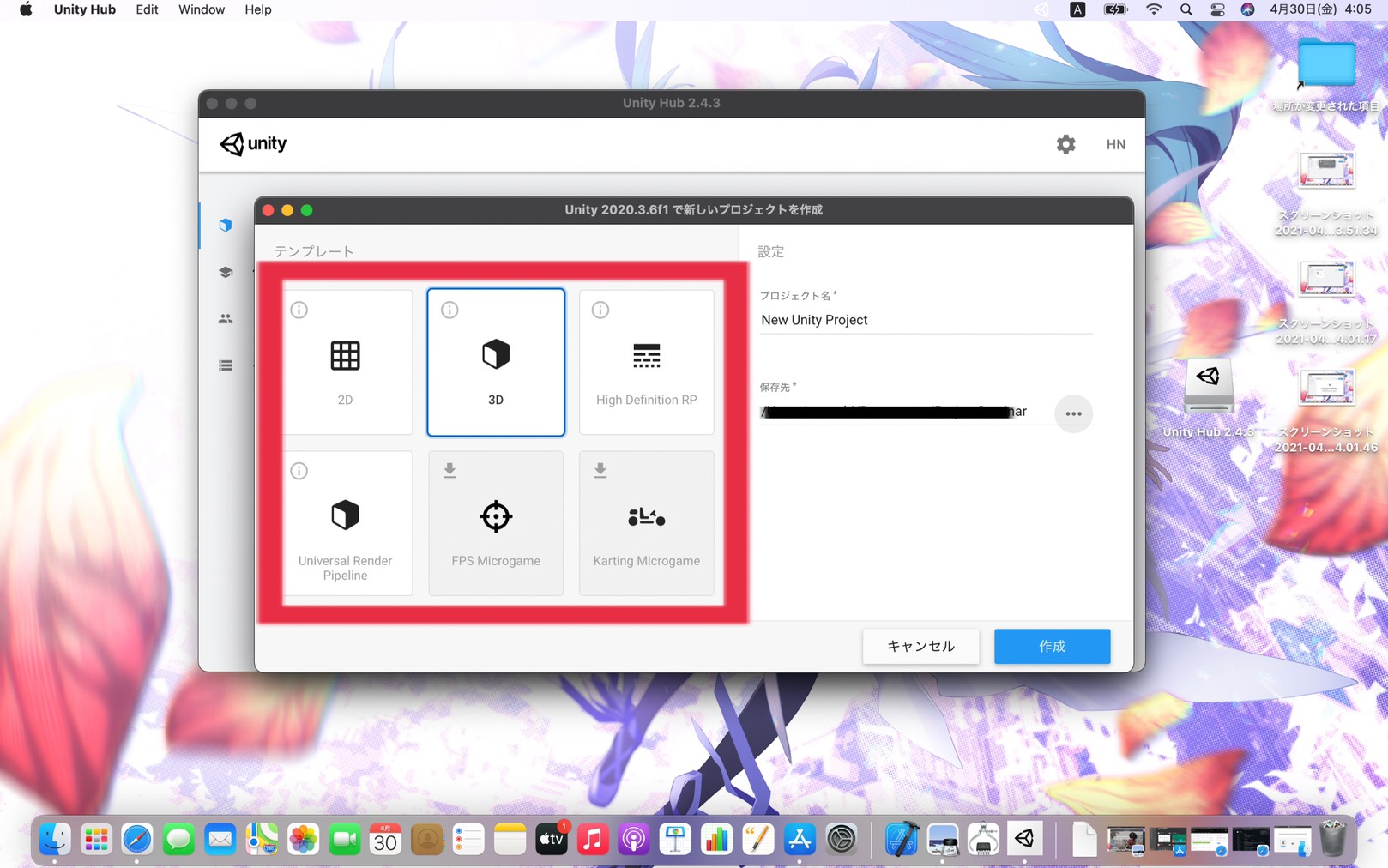Close the new project dialog
The width and height of the screenshot is (1388, 868).
coord(268,210)
